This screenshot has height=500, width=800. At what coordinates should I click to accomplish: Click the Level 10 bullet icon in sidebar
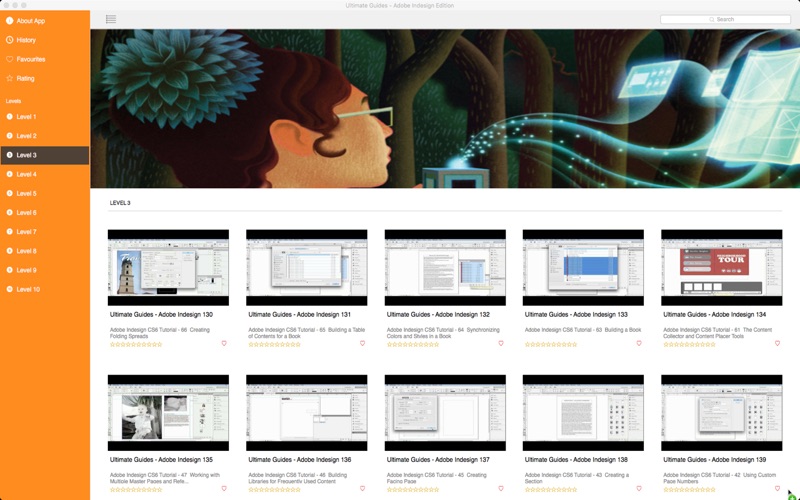[9, 289]
